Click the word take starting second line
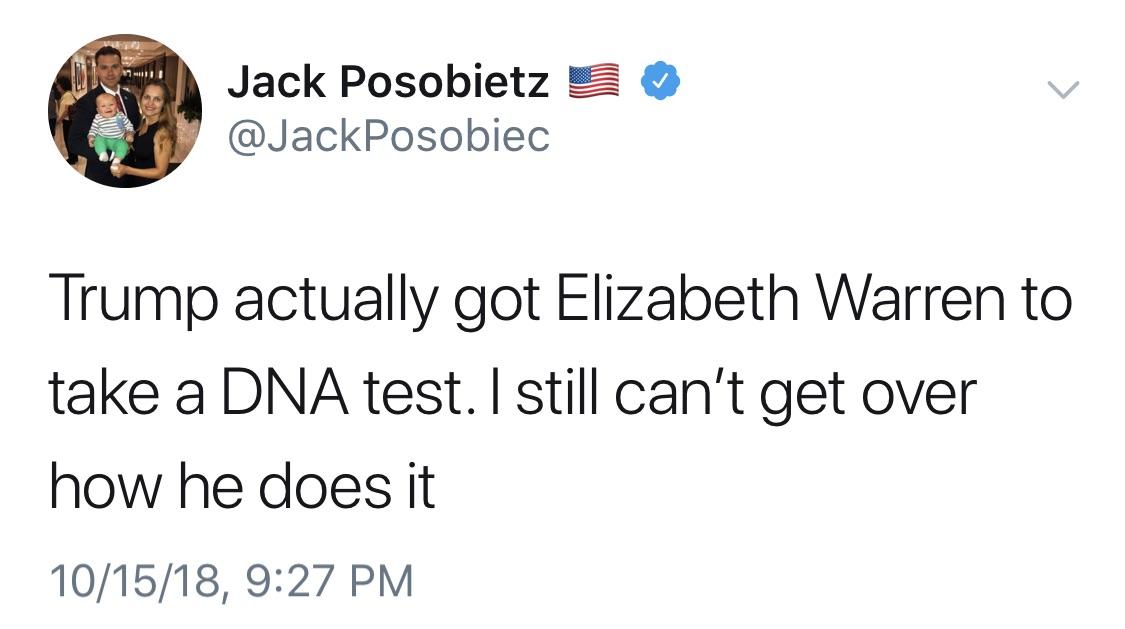 [104, 392]
